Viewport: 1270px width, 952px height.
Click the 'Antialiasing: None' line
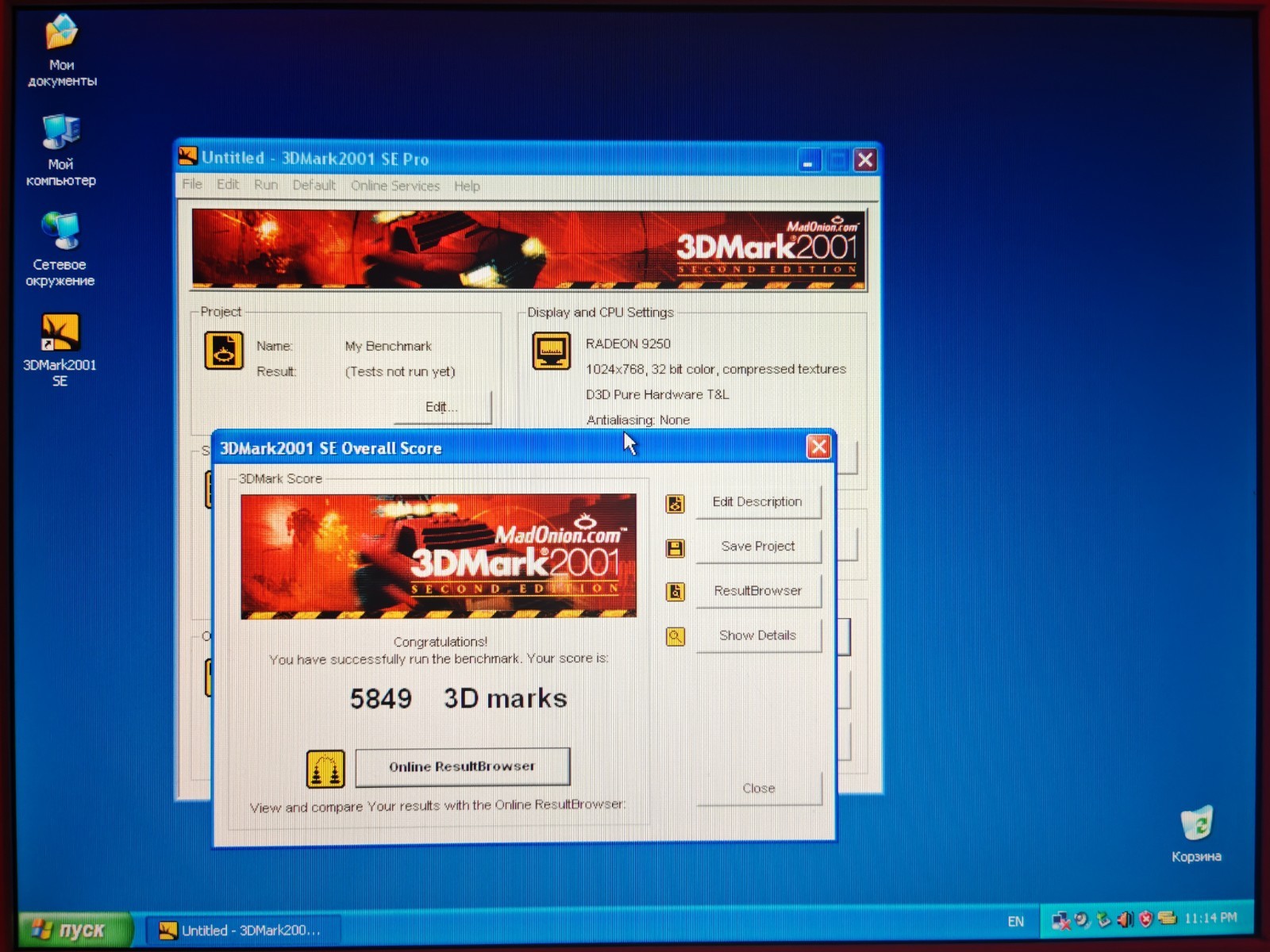coord(638,420)
